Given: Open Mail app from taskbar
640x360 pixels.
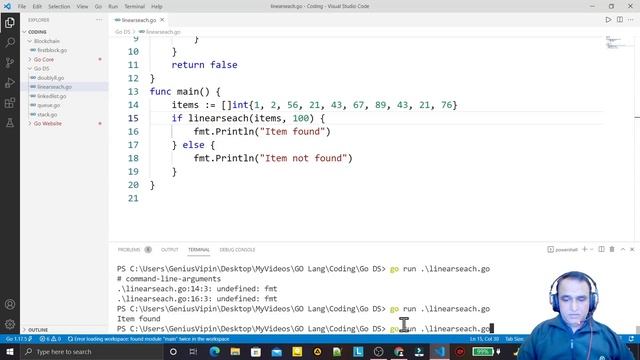Looking at the screenshot, I should pyautogui.click(x=276, y=351).
